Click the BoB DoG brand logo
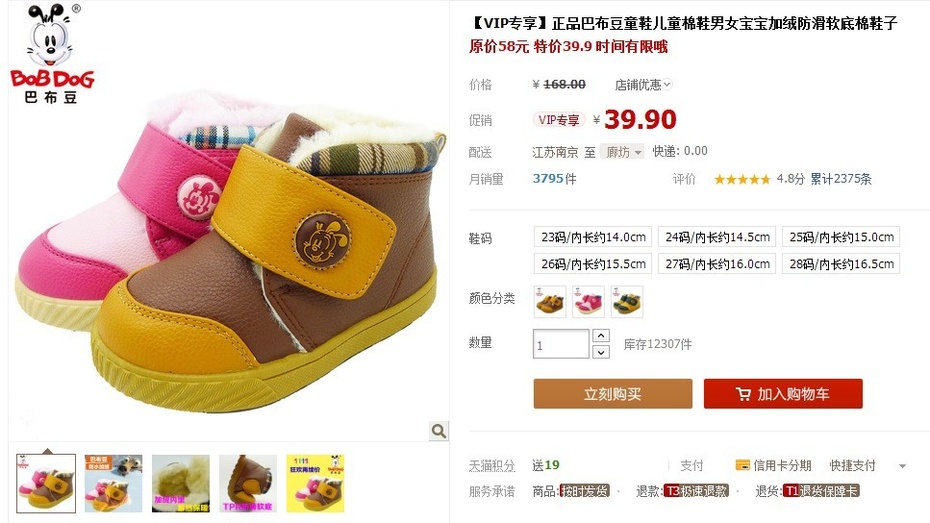 point(51,54)
